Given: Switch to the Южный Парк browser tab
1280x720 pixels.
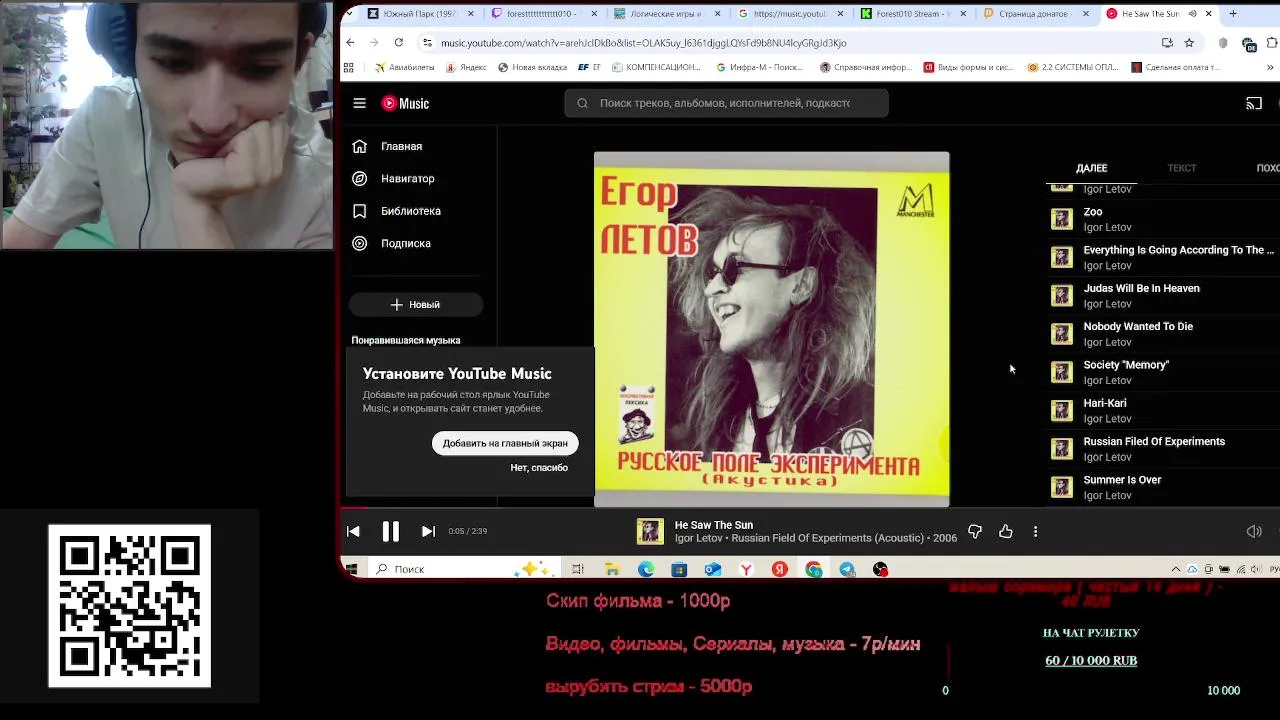Looking at the screenshot, I should (x=420, y=14).
